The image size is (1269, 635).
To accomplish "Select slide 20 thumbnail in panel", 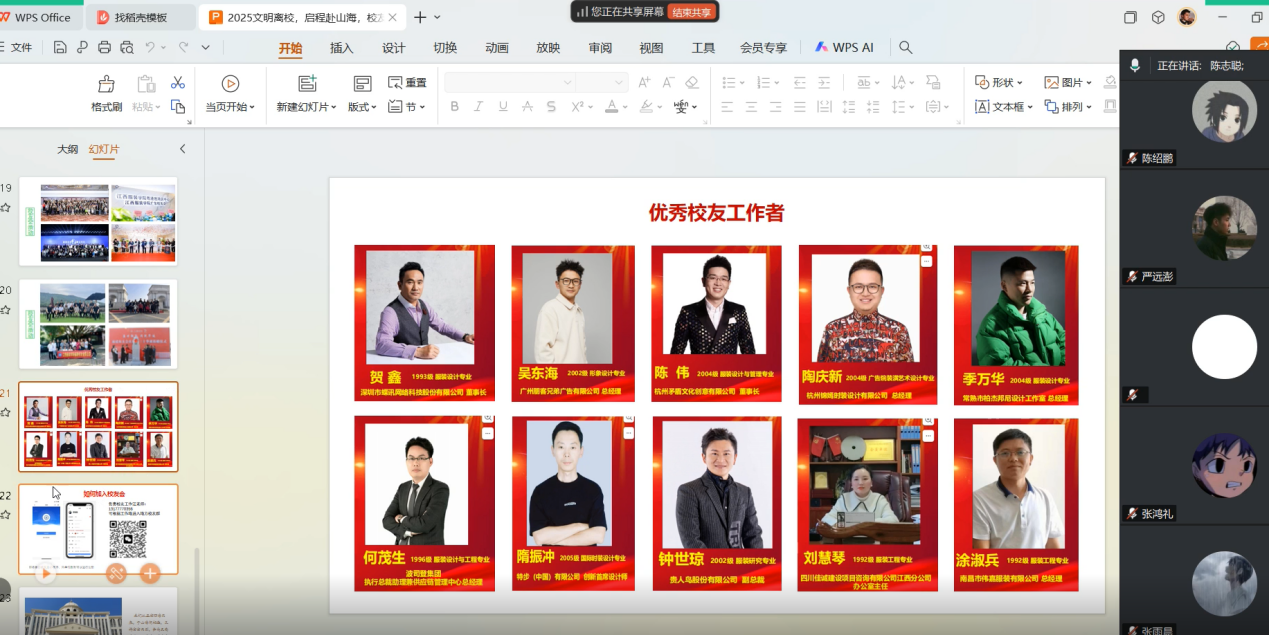I will pyautogui.click(x=98, y=324).
